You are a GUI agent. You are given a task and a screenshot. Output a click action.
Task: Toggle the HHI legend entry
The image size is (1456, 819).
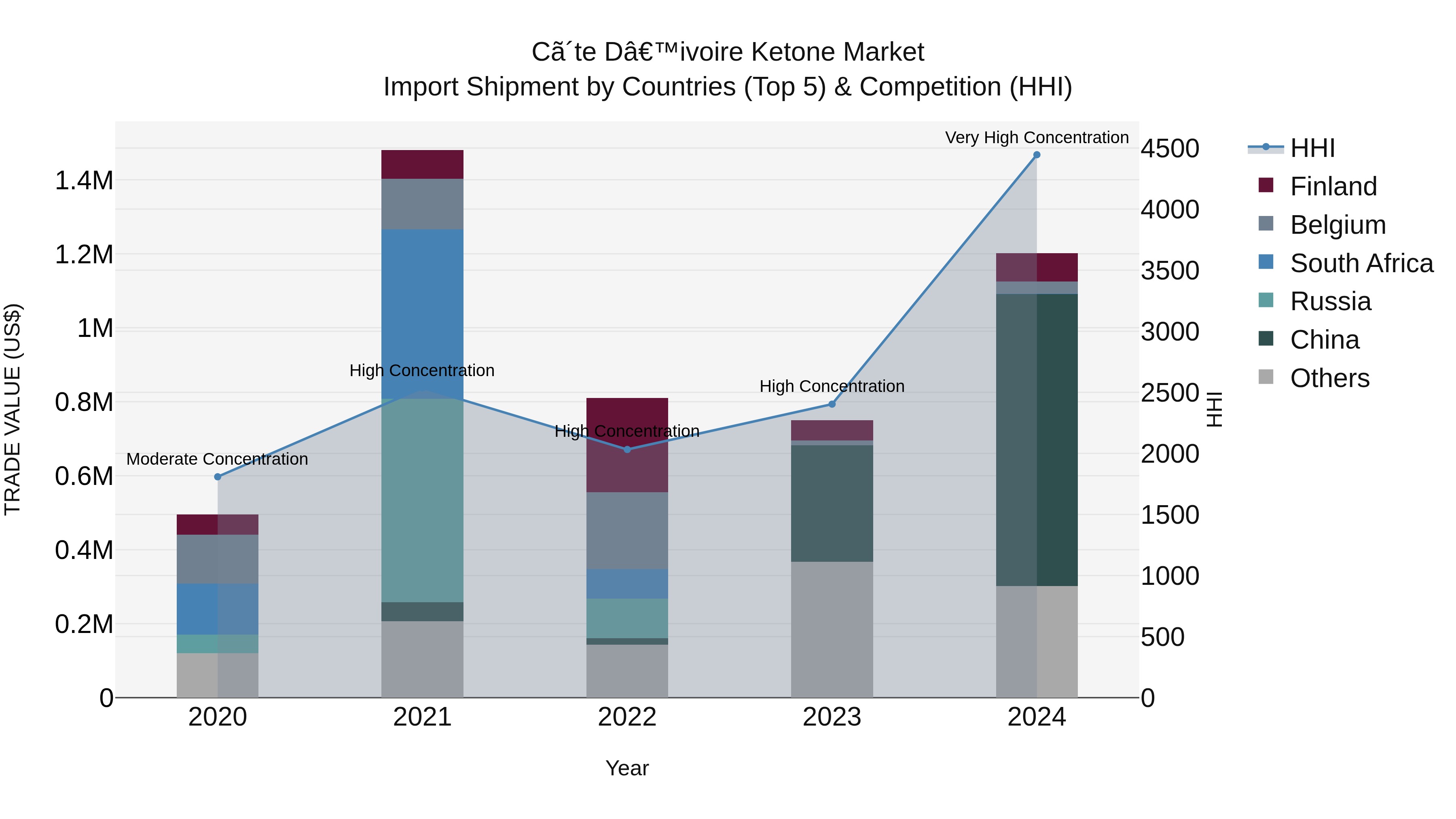pos(1291,148)
